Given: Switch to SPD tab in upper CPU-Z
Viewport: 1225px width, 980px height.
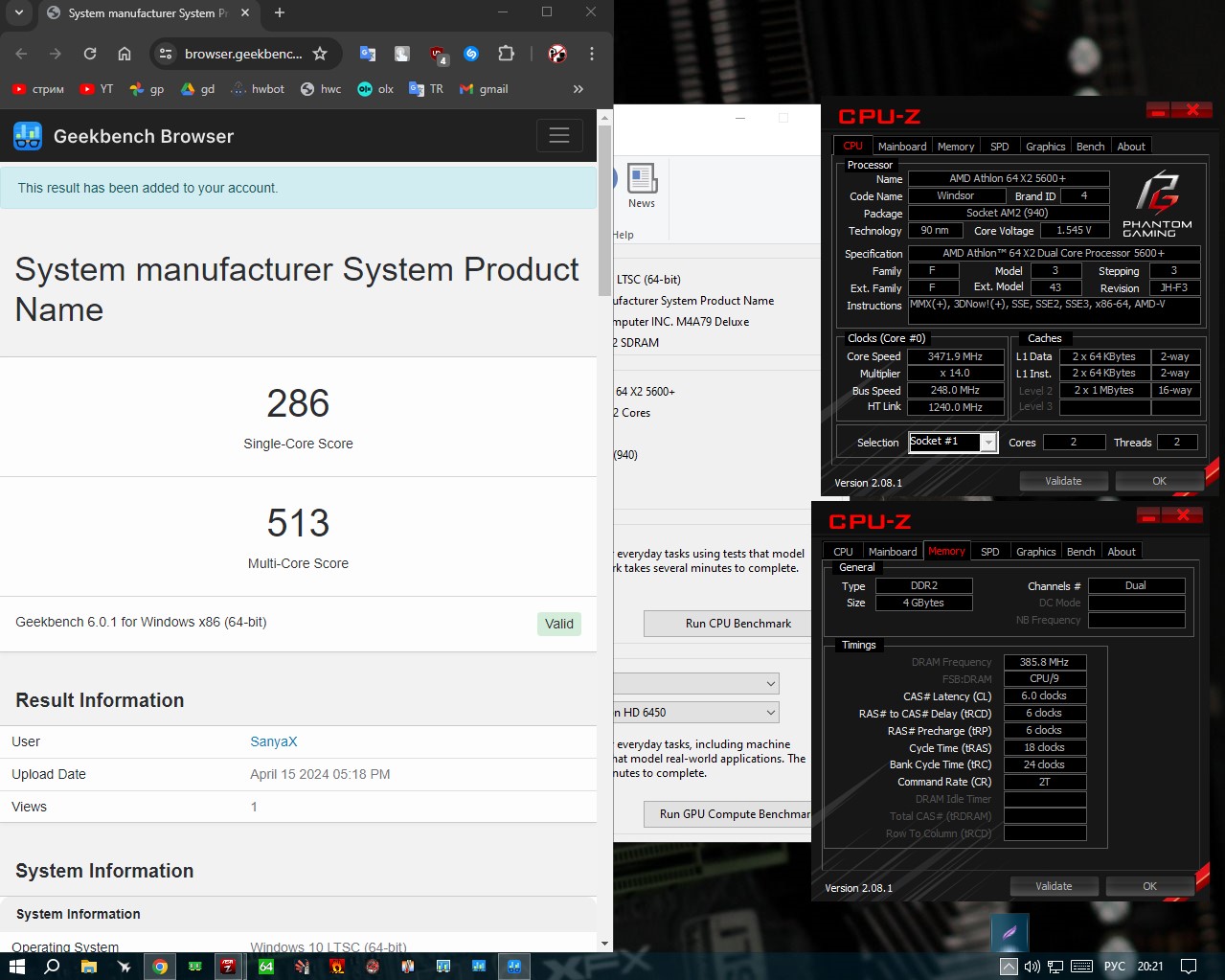Looking at the screenshot, I should [1000, 147].
